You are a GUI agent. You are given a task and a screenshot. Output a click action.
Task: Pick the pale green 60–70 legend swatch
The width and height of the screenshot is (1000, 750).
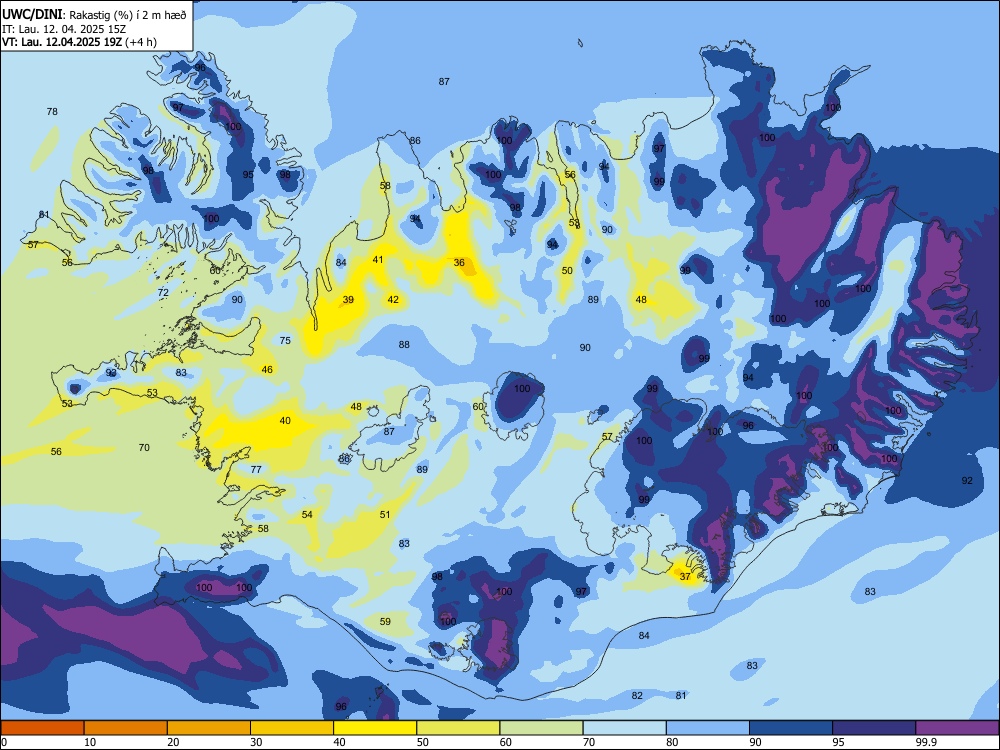click(x=541, y=728)
